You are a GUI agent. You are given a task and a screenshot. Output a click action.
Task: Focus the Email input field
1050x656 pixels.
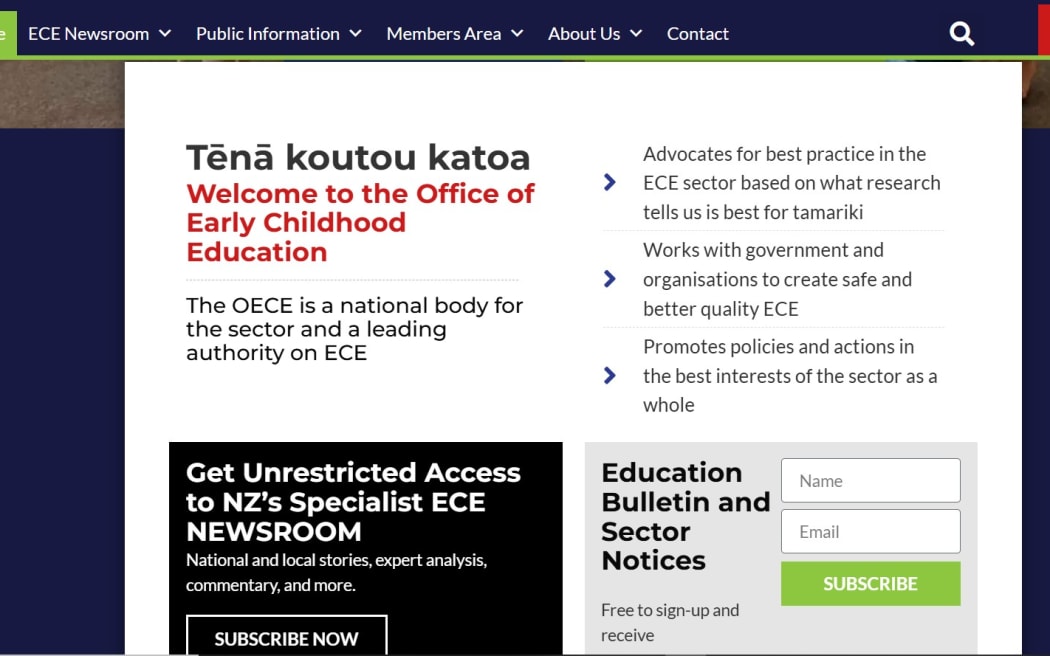(871, 531)
